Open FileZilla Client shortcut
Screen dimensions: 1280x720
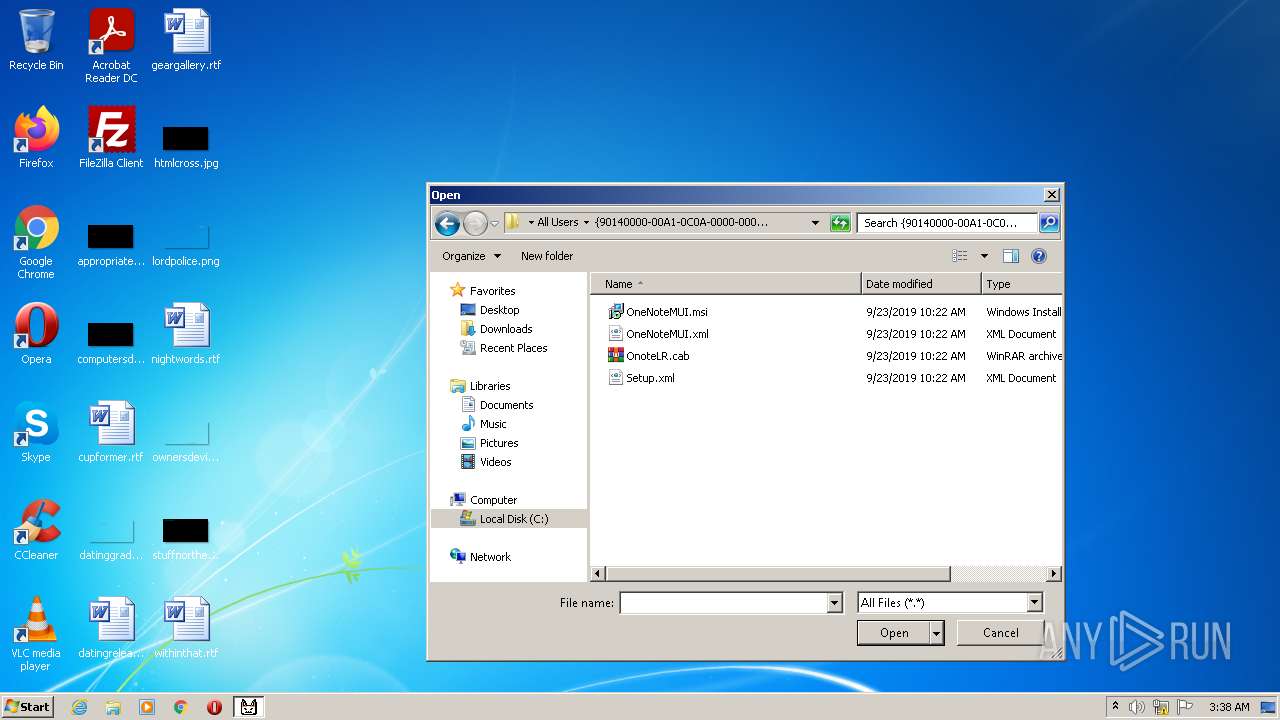pos(111,138)
